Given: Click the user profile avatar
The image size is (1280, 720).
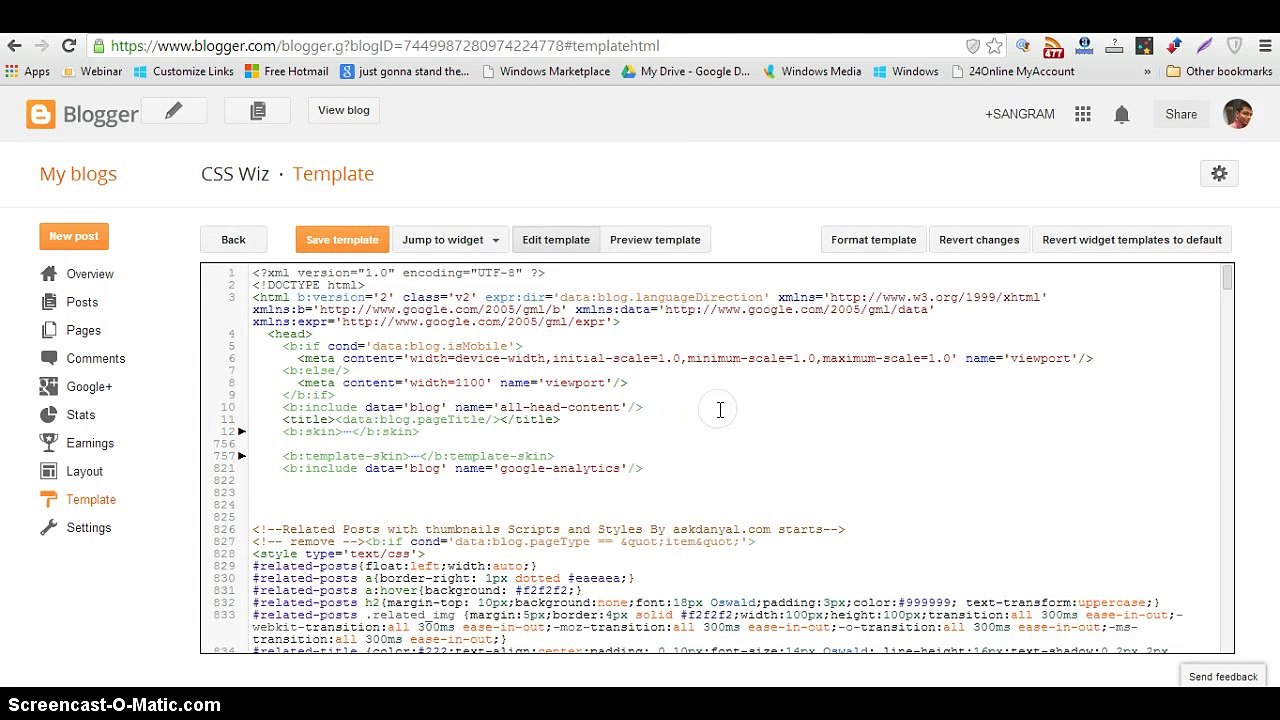Looking at the screenshot, I should 1238,114.
